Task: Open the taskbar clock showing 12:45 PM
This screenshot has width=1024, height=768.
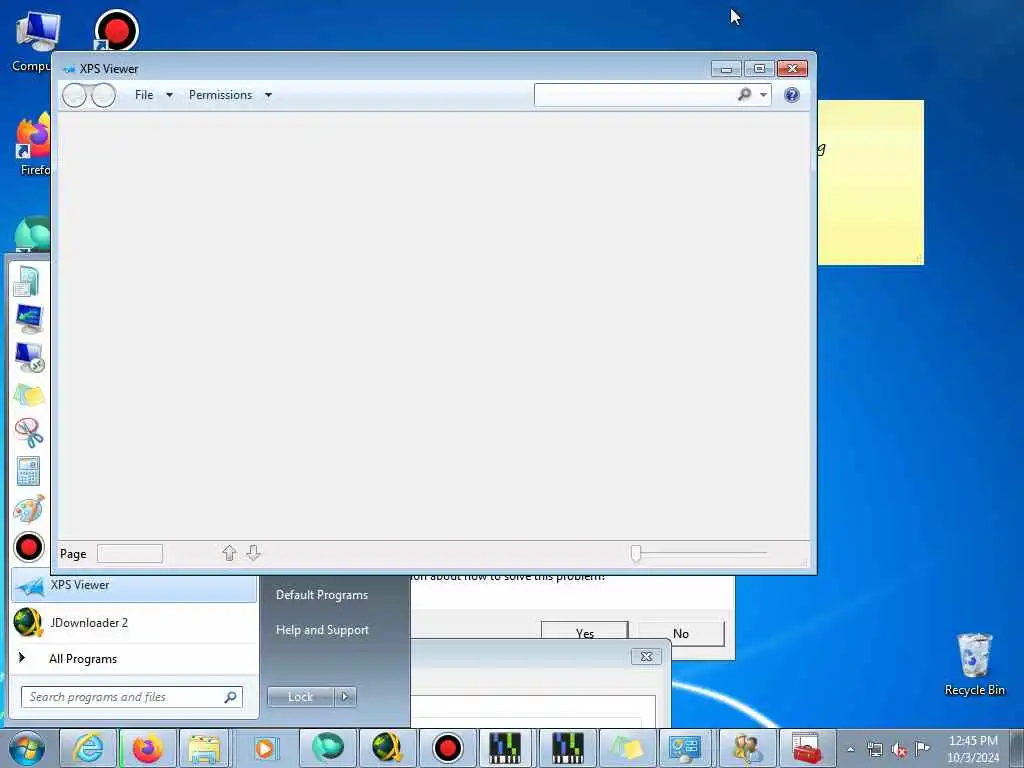Action: pos(973,749)
